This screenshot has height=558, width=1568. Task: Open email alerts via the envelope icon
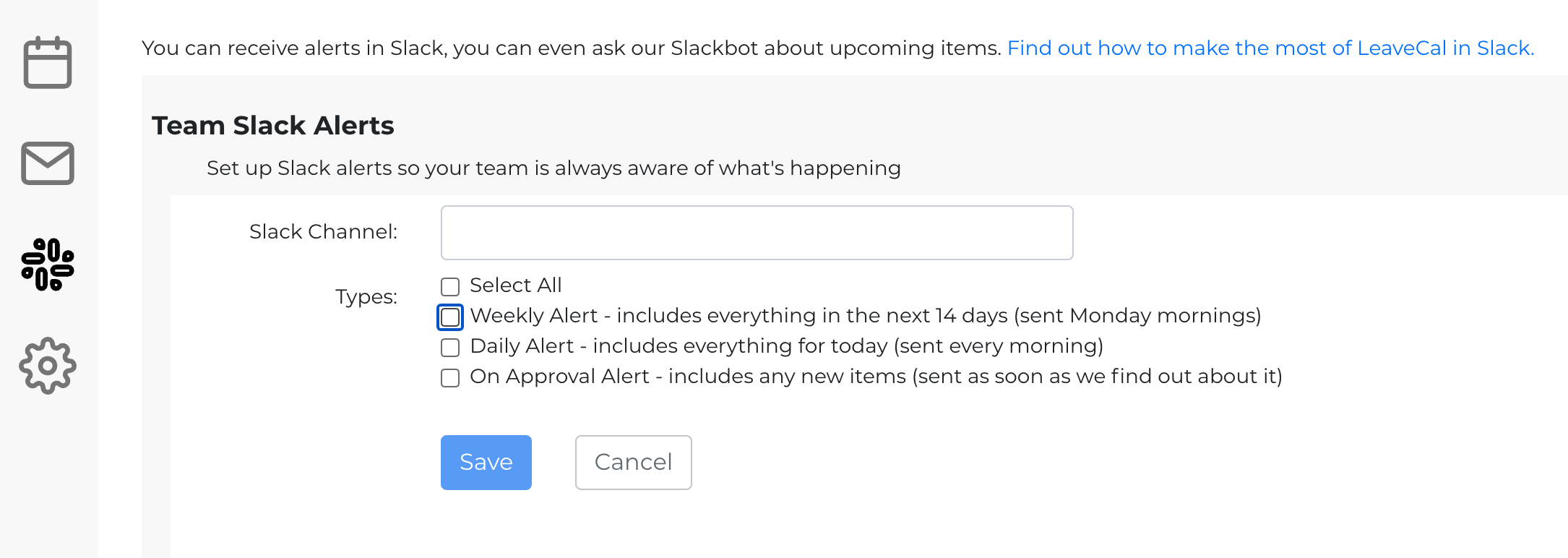[x=48, y=163]
